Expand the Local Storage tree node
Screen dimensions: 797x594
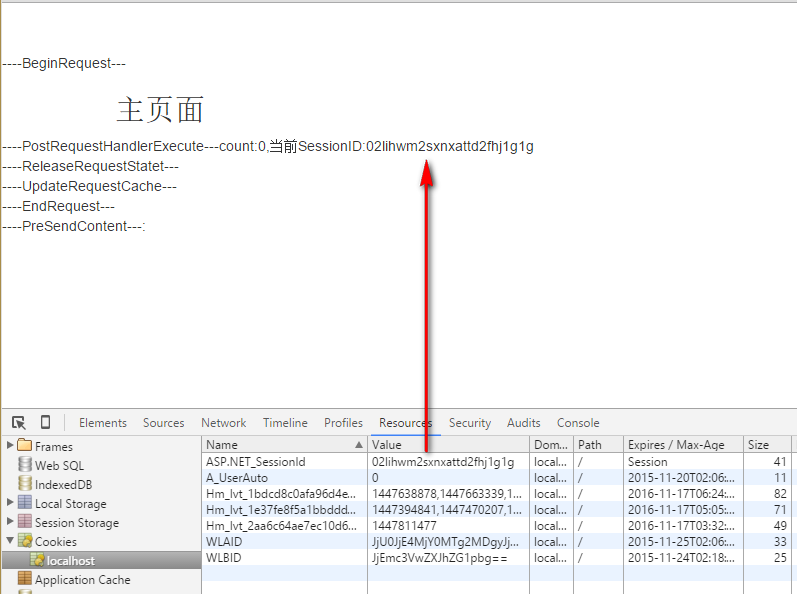[x=10, y=503]
